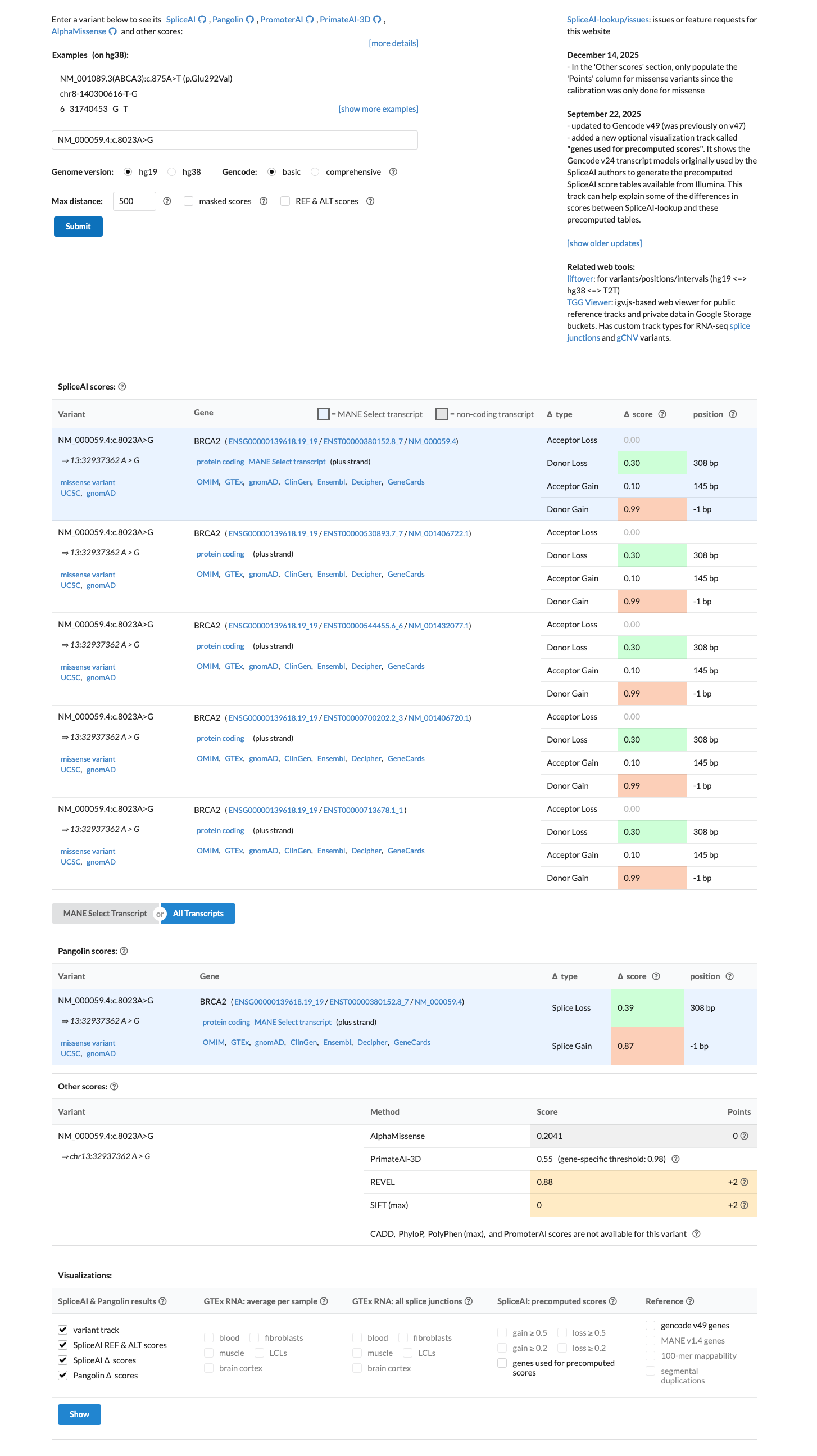Click the SpliceAI position column help icon
This screenshot has height=1456, width=817.
pyautogui.click(x=733, y=414)
